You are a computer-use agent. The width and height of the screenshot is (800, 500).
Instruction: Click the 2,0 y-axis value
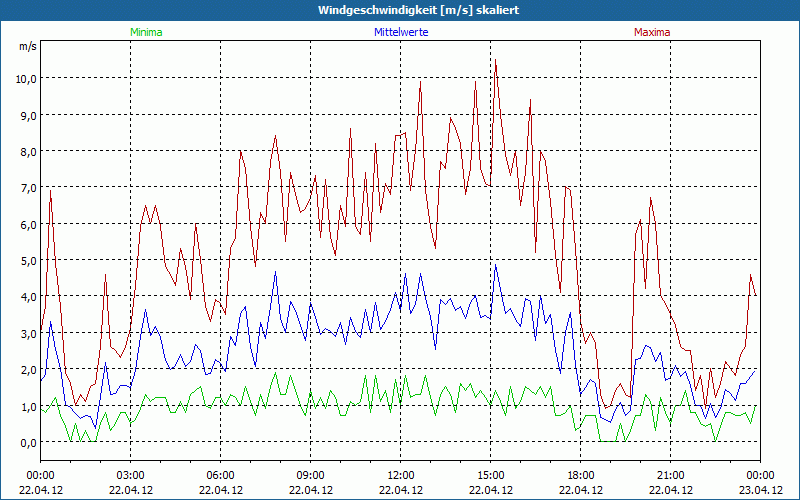point(29,370)
